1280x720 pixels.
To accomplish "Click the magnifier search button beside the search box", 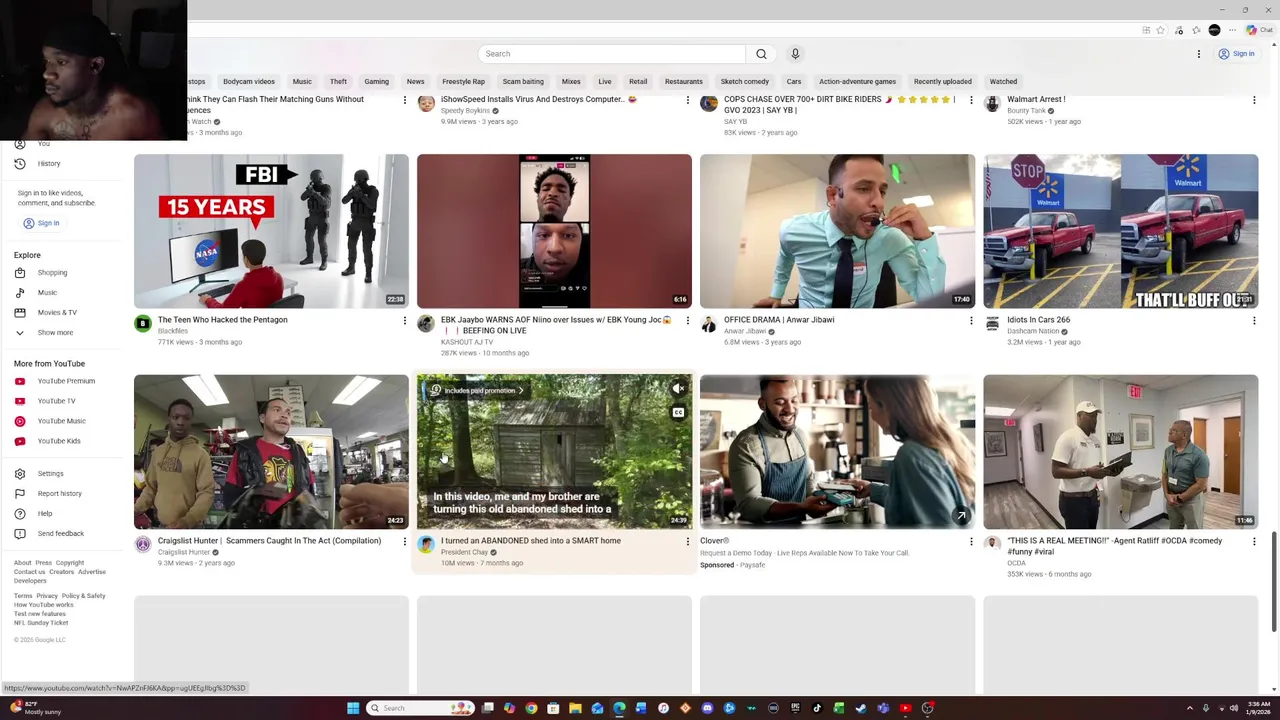I will coord(761,54).
